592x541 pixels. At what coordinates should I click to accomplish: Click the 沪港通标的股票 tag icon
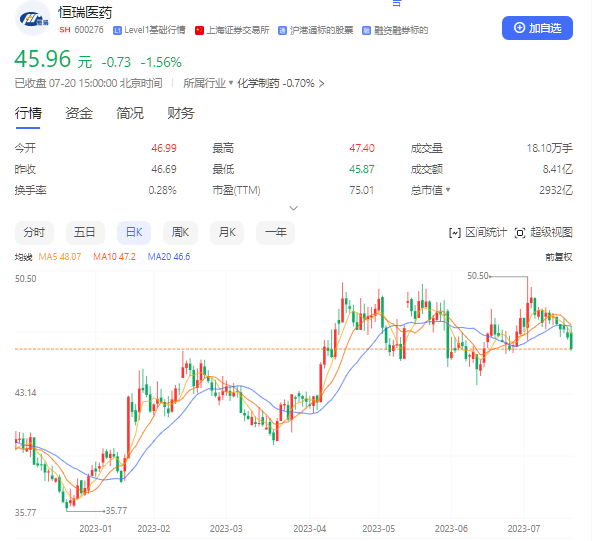[x=282, y=31]
